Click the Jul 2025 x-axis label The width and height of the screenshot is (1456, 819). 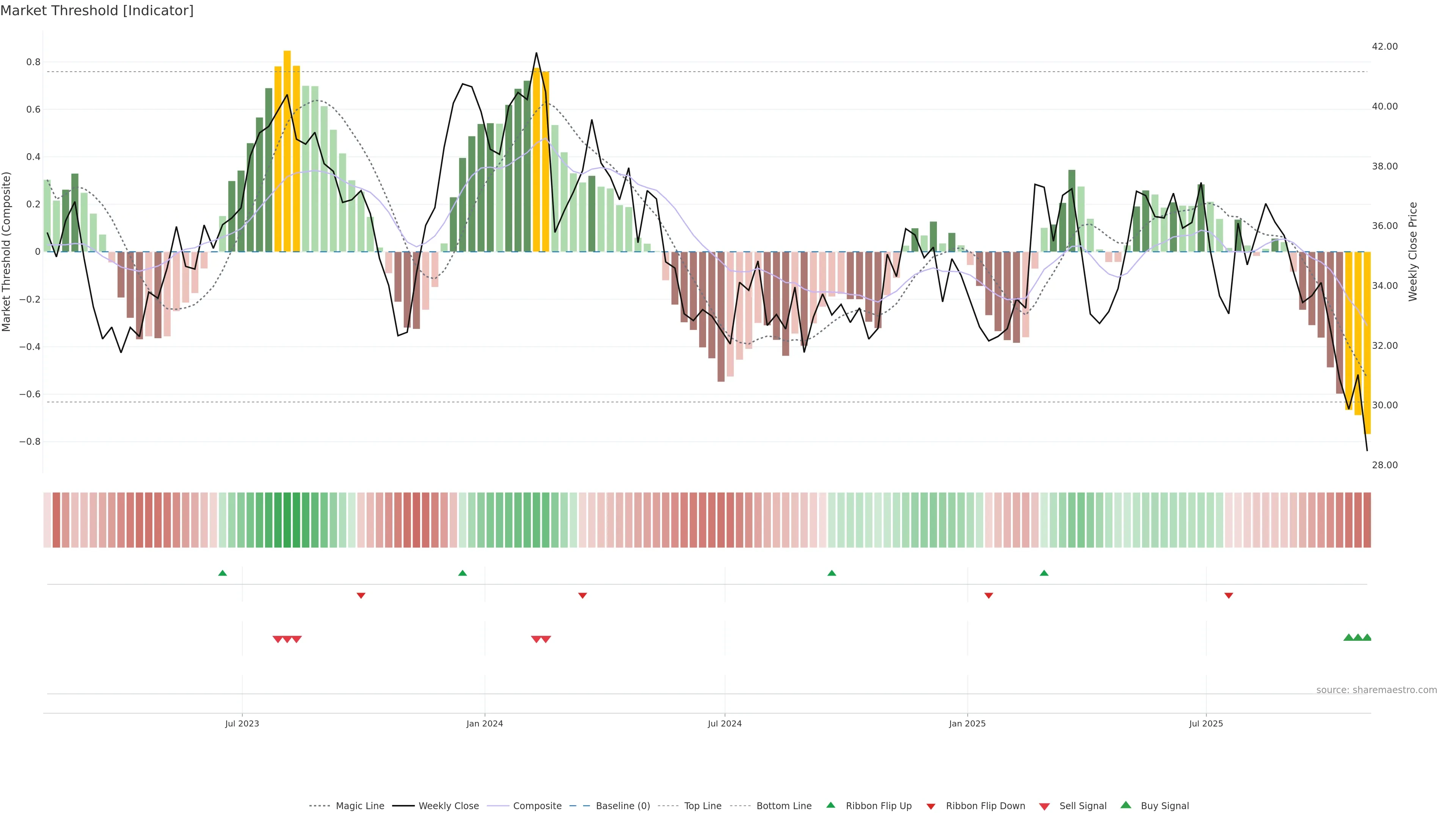click(x=1206, y=723)
